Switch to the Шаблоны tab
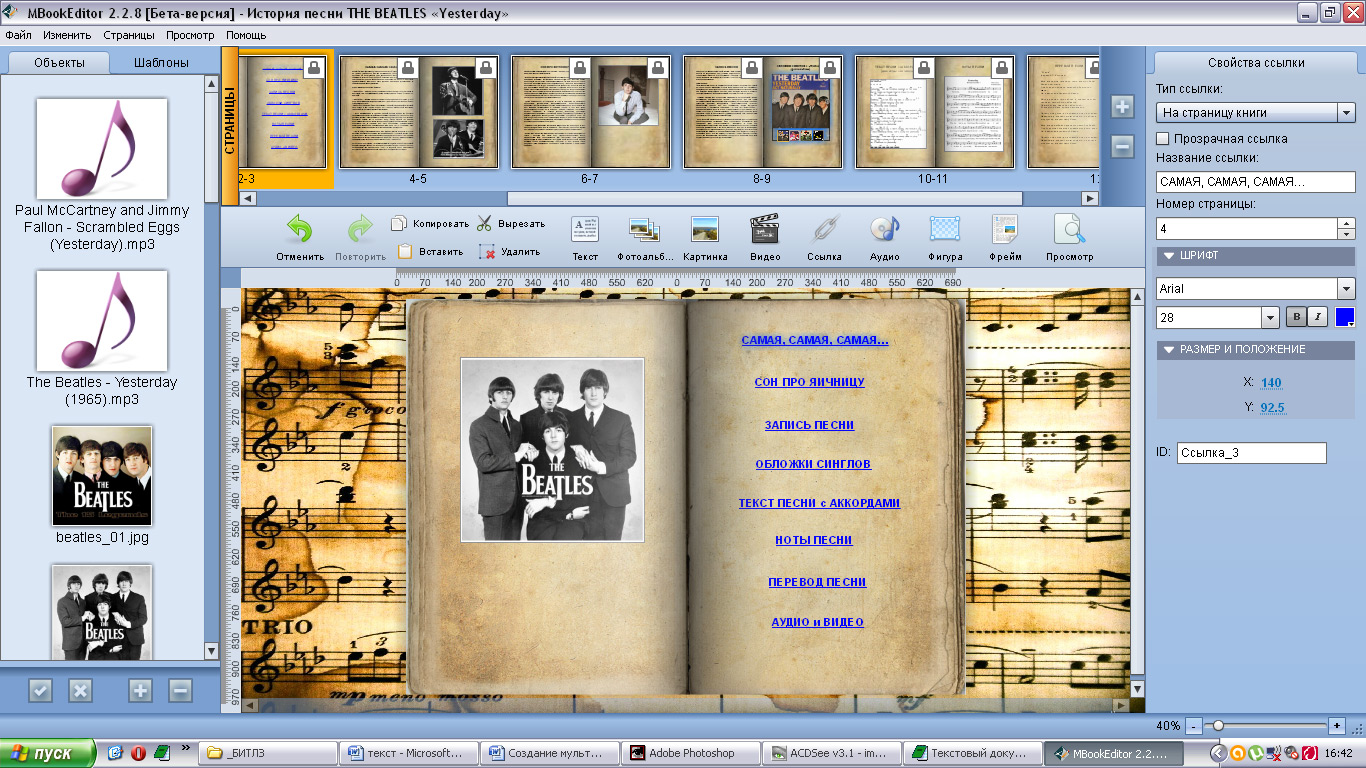Viewport: 1366px width, 768px height. coord(162,62)
